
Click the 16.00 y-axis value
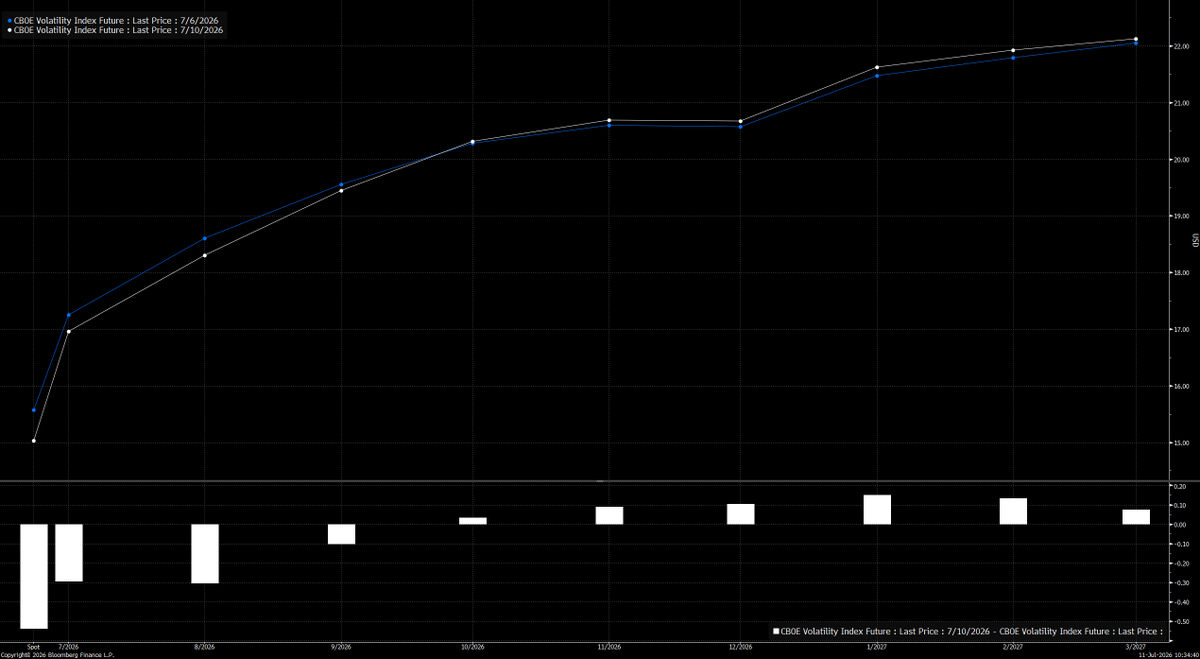click(1181, 386)
